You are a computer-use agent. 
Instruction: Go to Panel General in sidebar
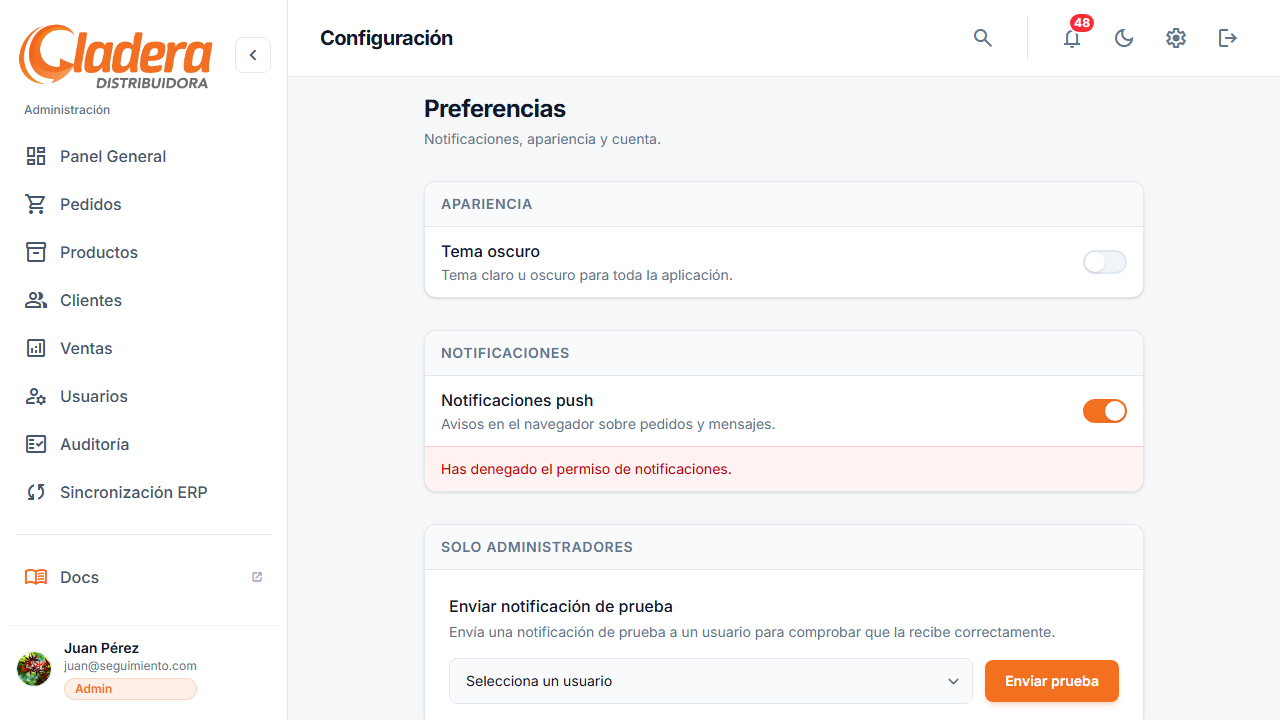point(113,156)
